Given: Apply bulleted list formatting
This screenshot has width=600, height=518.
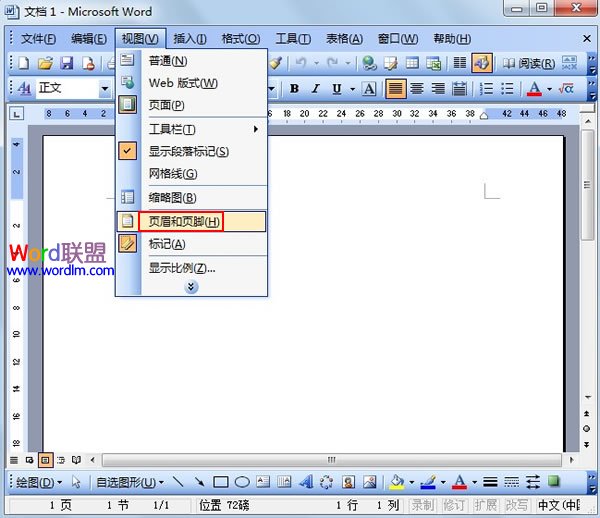Looking at the screenshot, I should [508, 89].
